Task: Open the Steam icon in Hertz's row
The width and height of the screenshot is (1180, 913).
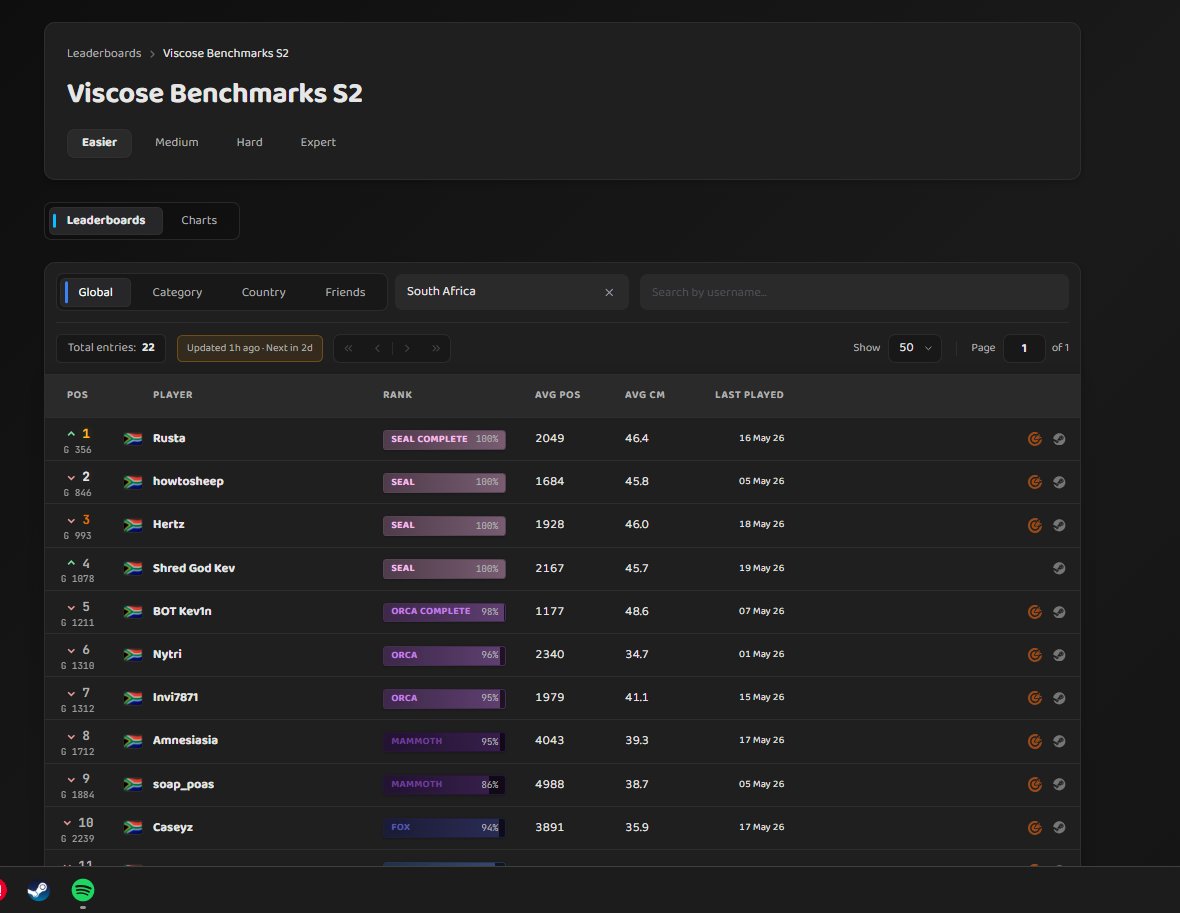Action: tap(1059, 525)
